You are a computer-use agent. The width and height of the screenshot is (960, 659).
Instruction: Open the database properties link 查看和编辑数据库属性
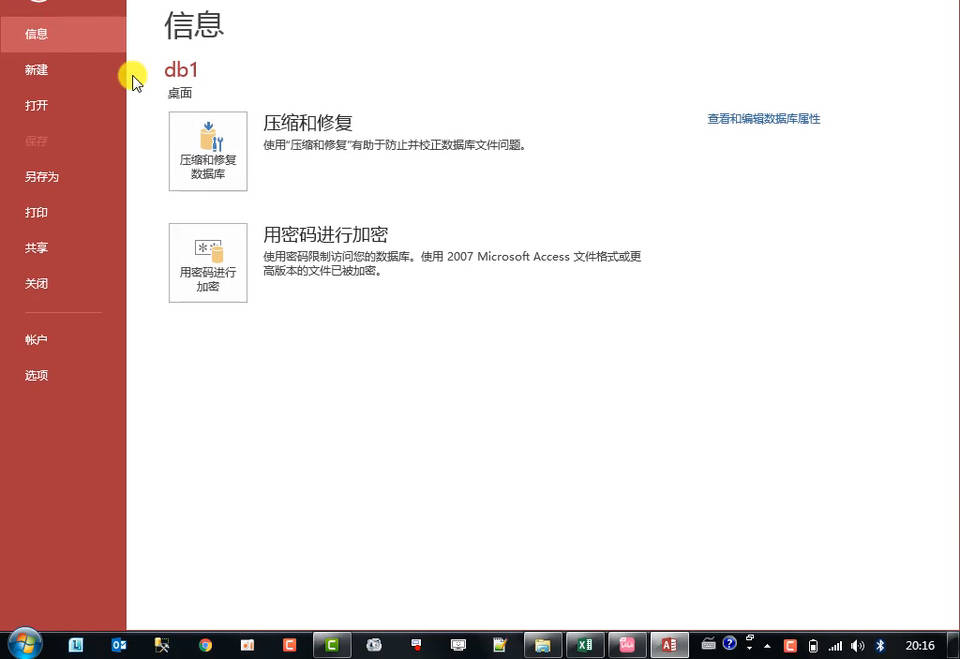(x=763, y=119)
